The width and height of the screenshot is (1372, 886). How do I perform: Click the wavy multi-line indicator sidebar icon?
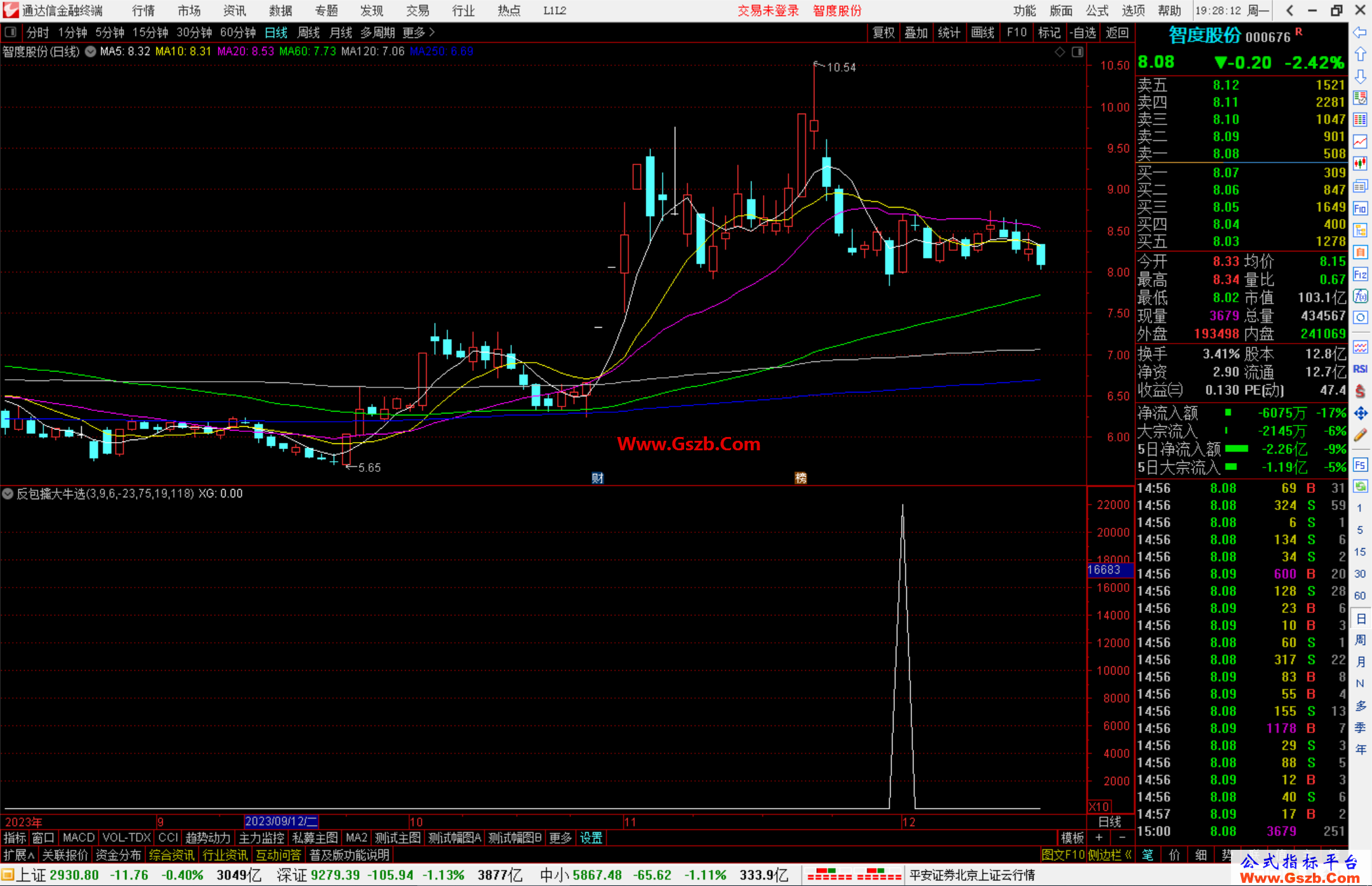pyautogui.click(x=1360, y=347)
